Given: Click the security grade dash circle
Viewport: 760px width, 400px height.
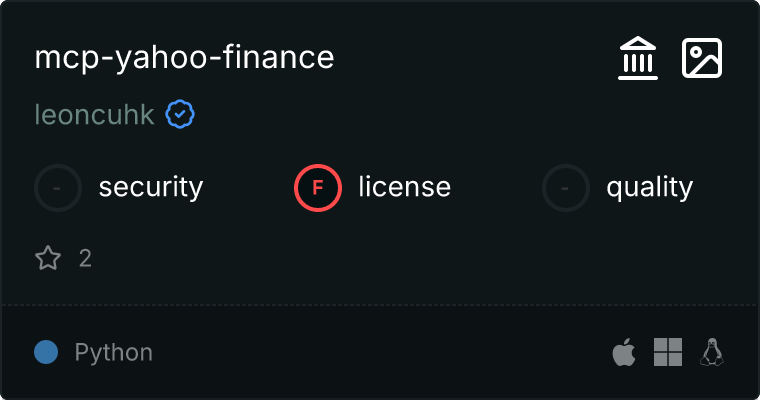Looking at the screenshot, I should 58,187.
